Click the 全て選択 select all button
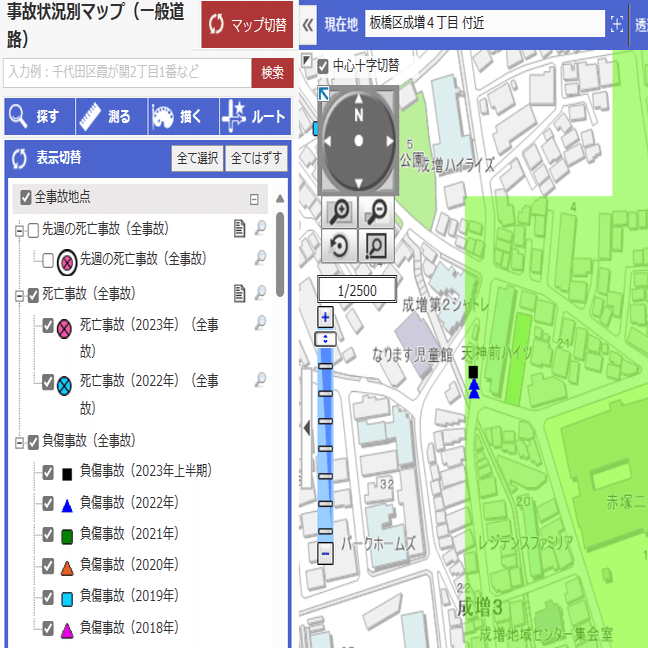Viewport: 648px width, 648px height. tap(197, 158)
